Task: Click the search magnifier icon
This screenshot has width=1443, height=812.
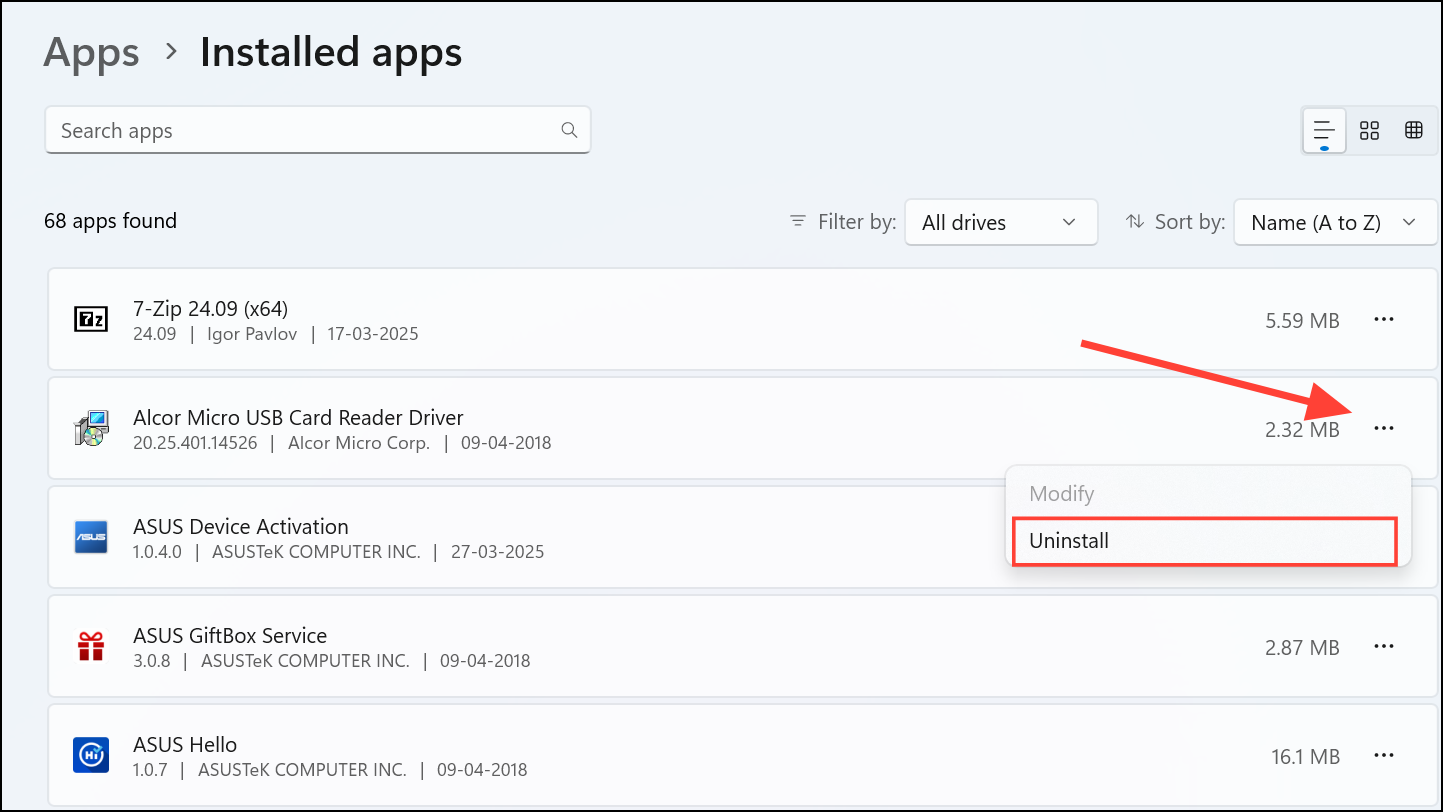Action: click(x=569, y=130)
